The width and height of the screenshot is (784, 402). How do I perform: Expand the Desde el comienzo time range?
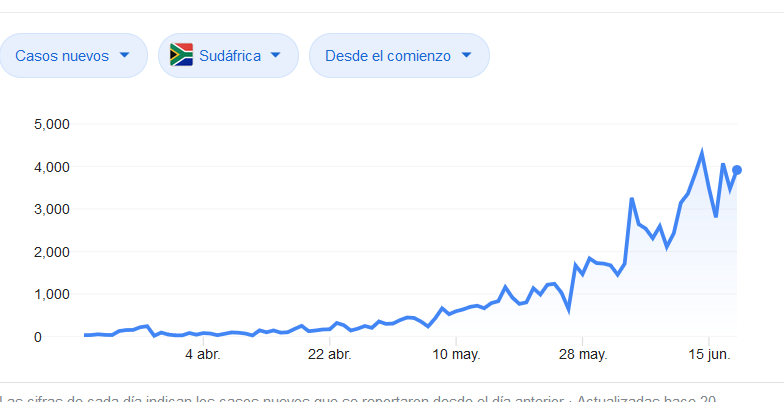(x=399, y=55)
